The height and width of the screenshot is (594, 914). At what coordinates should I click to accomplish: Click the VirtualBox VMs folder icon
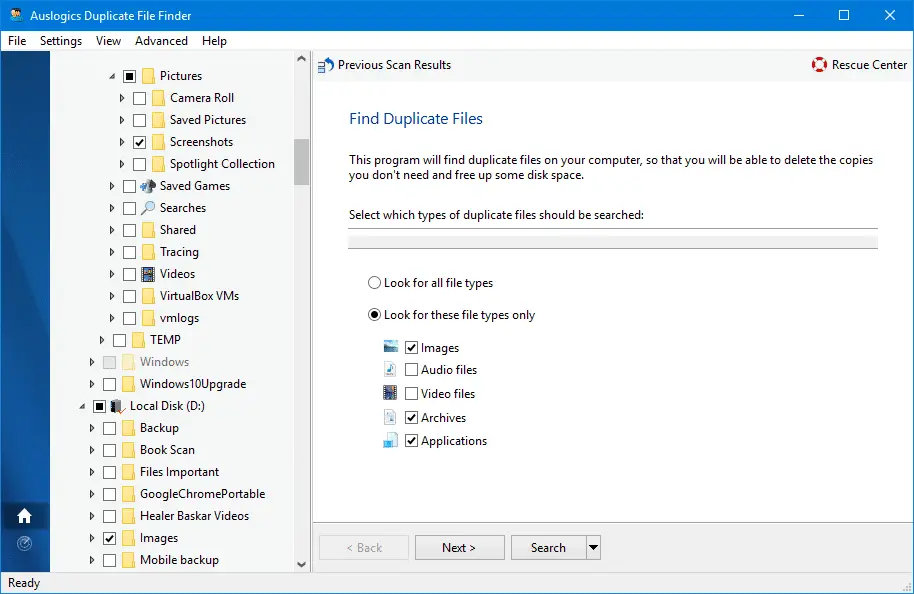(149, 296)
